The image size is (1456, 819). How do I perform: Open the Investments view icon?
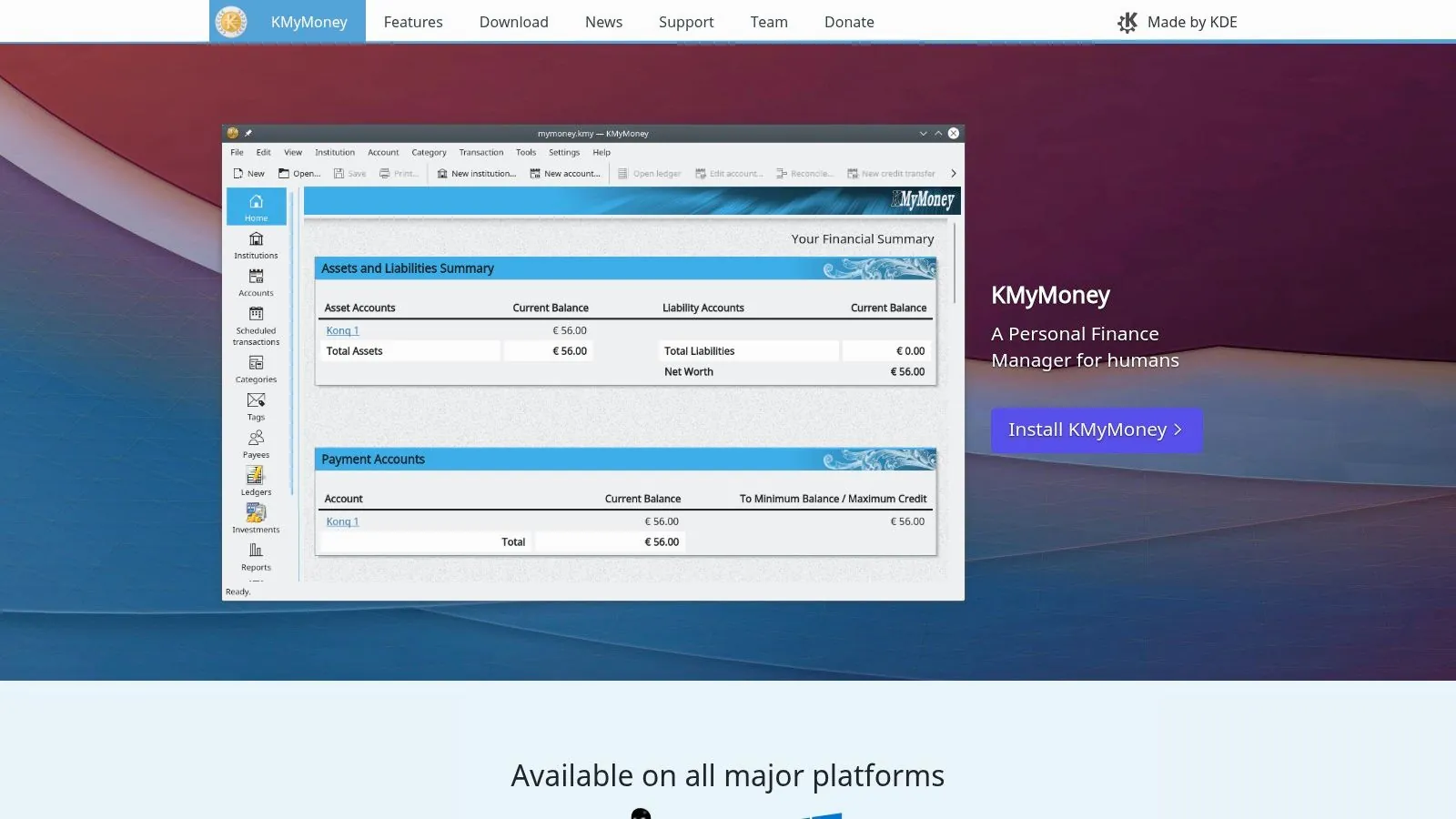[x=256, y=513]
